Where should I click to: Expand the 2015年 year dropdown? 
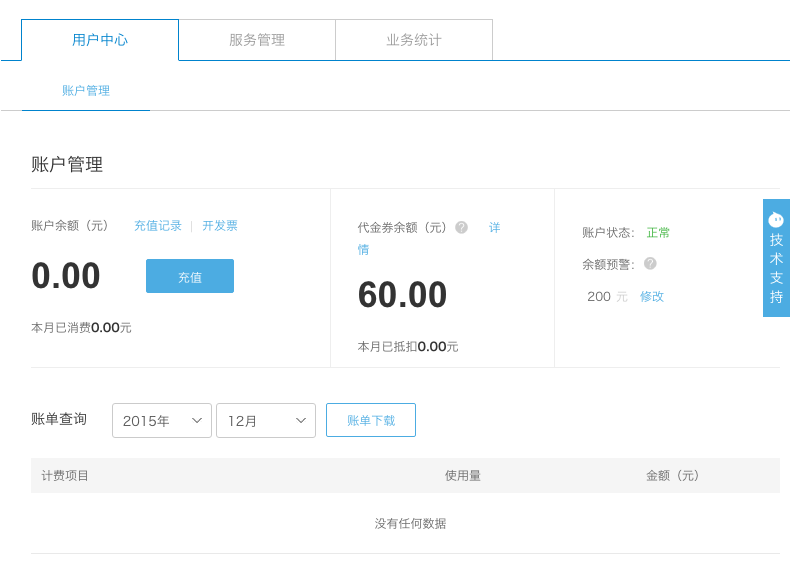click(162, 421)
